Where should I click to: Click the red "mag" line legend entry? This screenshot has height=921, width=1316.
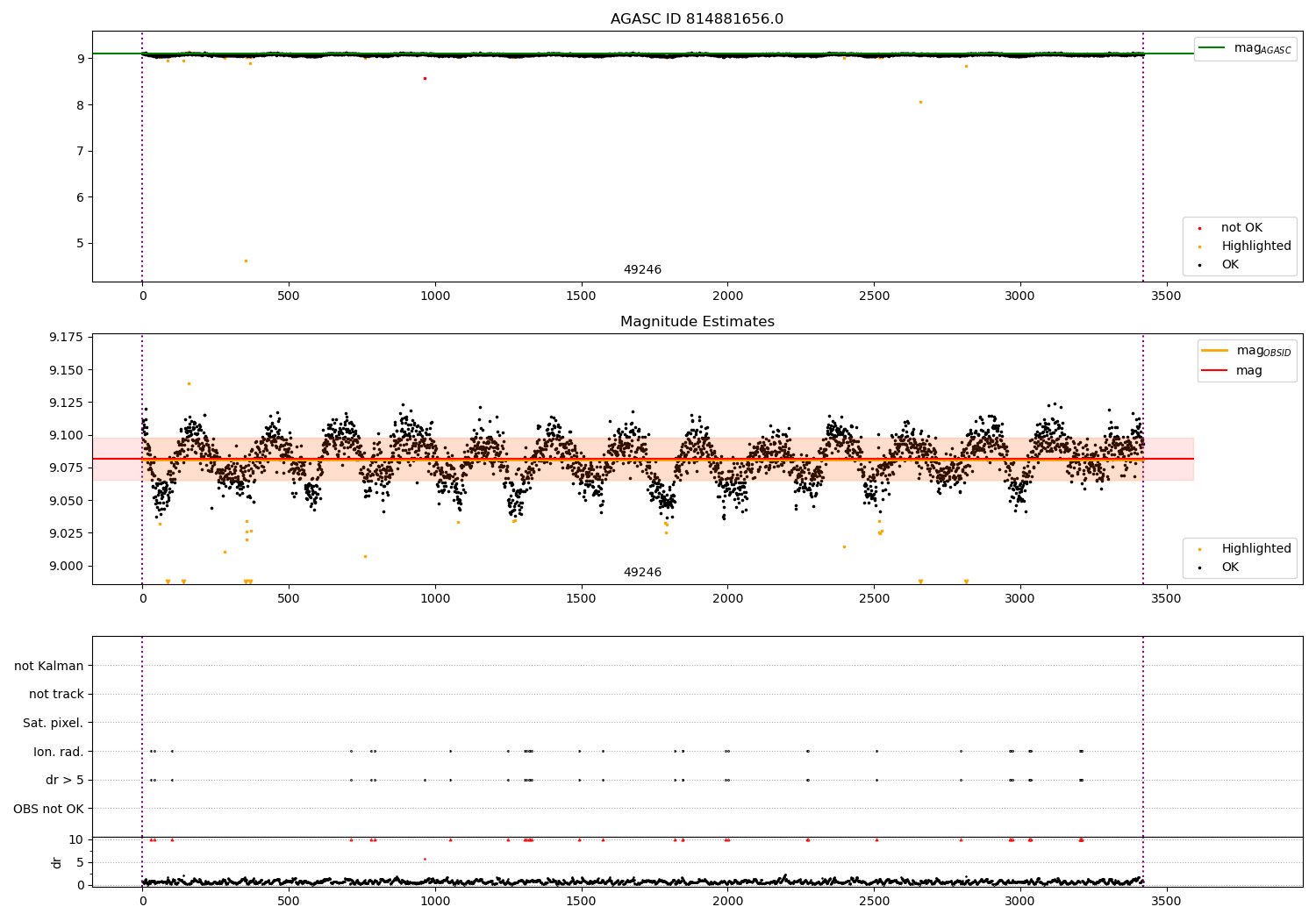[x=1232, y=371]
